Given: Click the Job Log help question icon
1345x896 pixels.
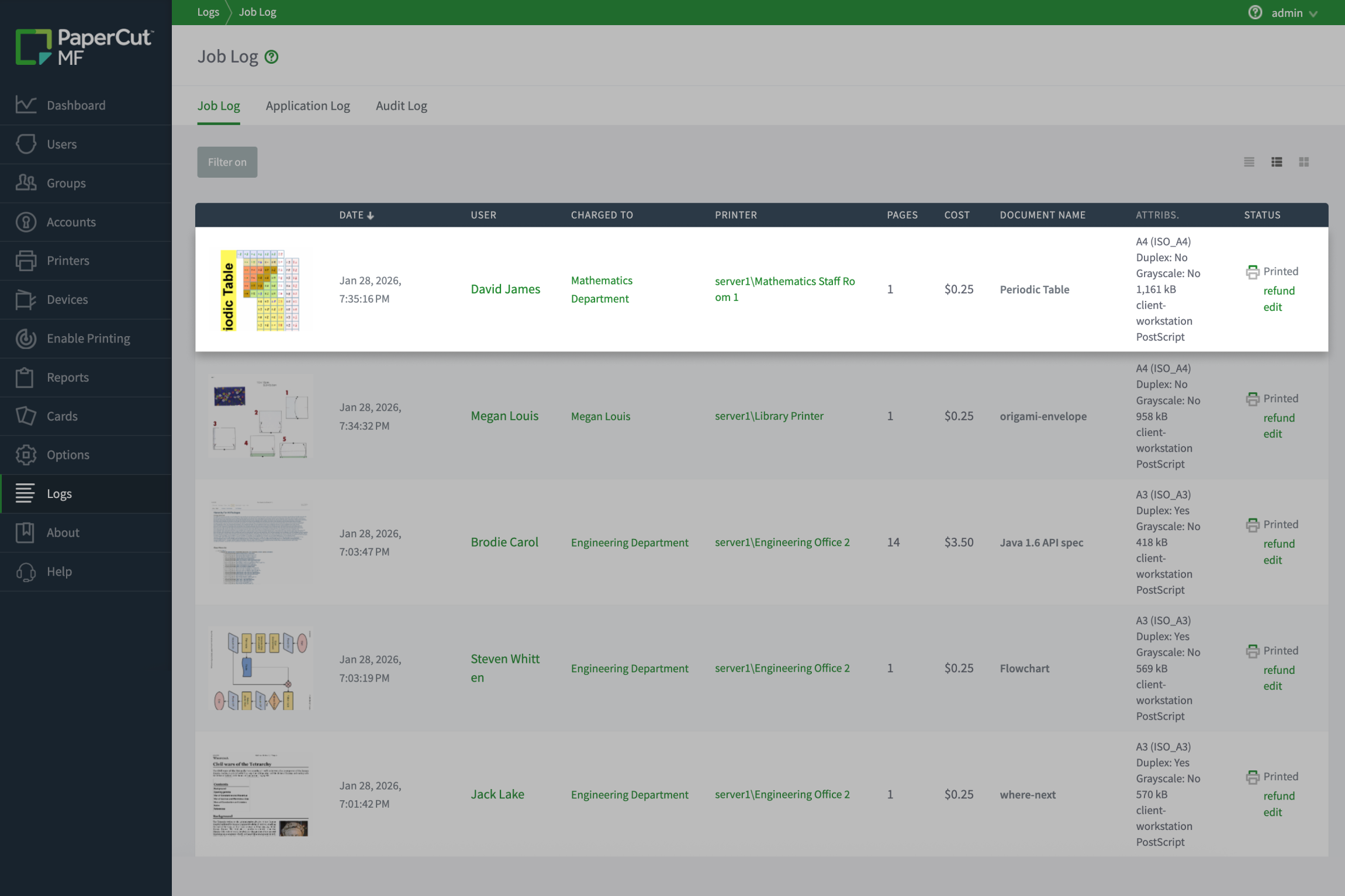Looking at the screenshot, I should [271, 57].
